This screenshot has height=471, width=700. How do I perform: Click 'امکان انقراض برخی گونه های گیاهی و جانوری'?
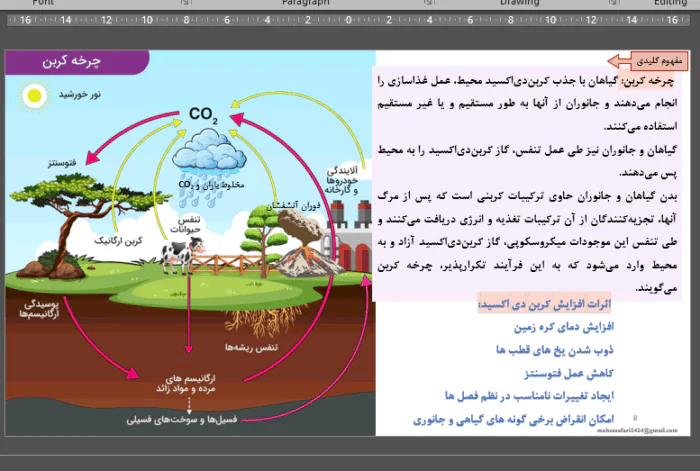pyautogui.click(x=513, y=420)
